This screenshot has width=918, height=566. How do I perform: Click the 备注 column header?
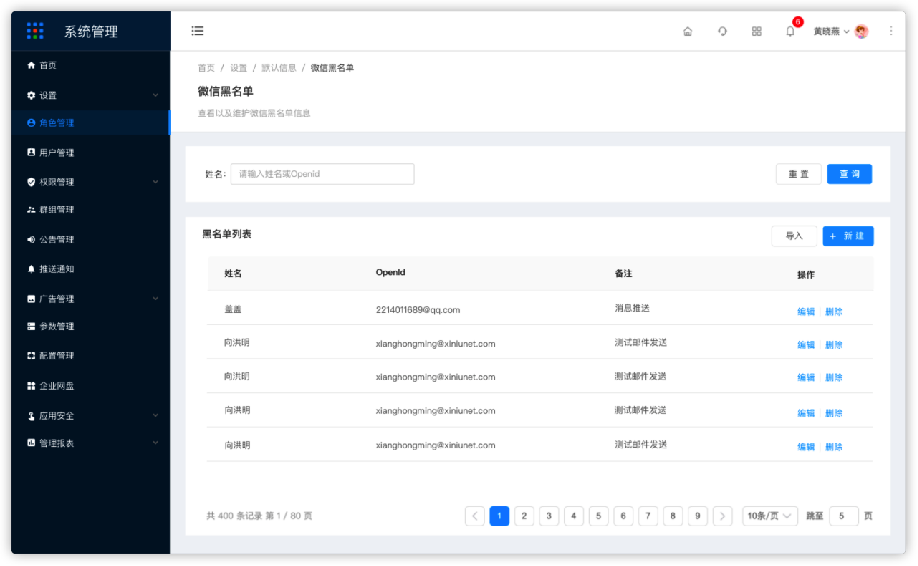(x=624, y=273)
